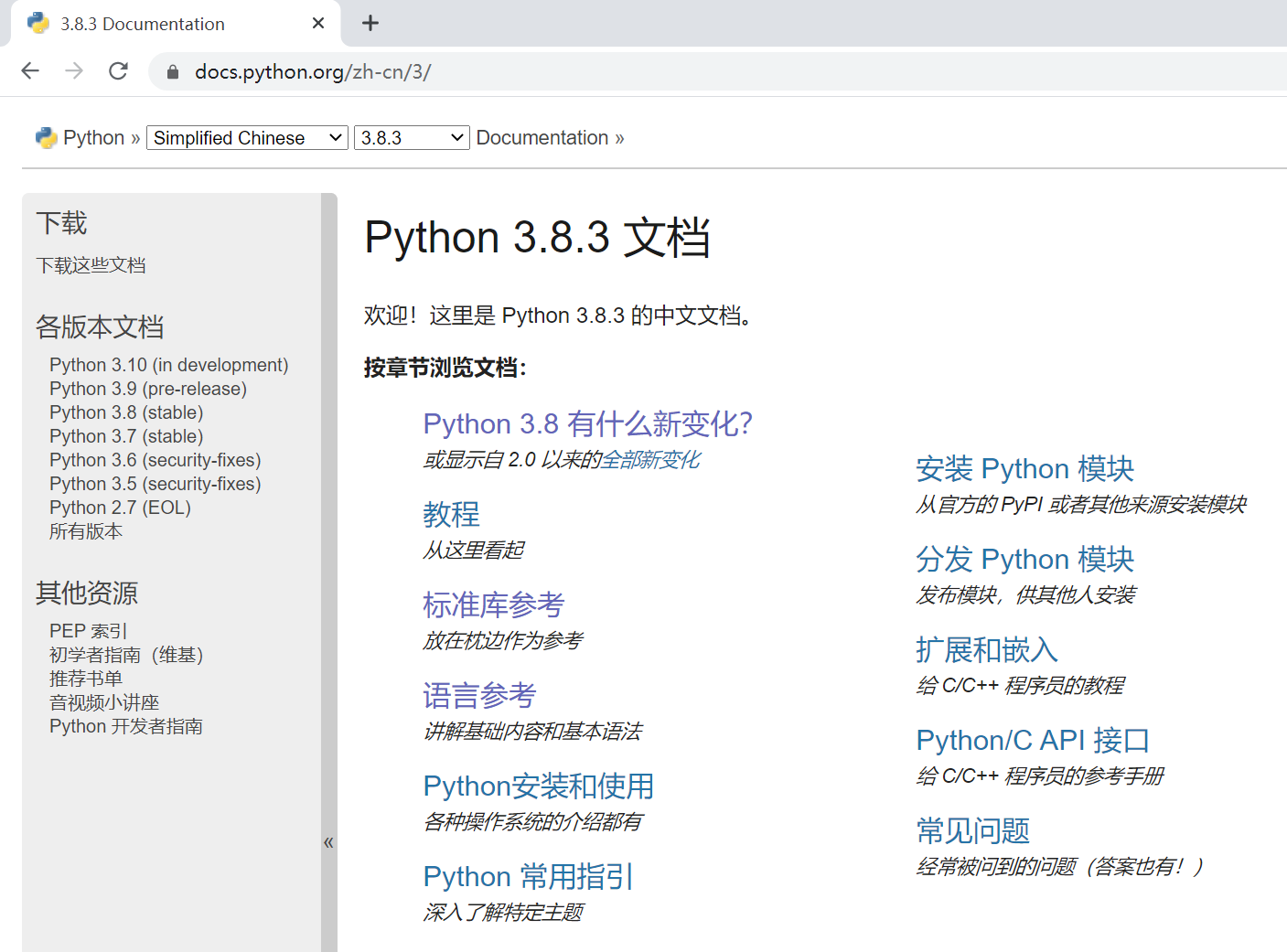The width and height of the screenshot is (1287, 952).
Task: Click the 下载 sidebar heading
Action: point(61,223)
